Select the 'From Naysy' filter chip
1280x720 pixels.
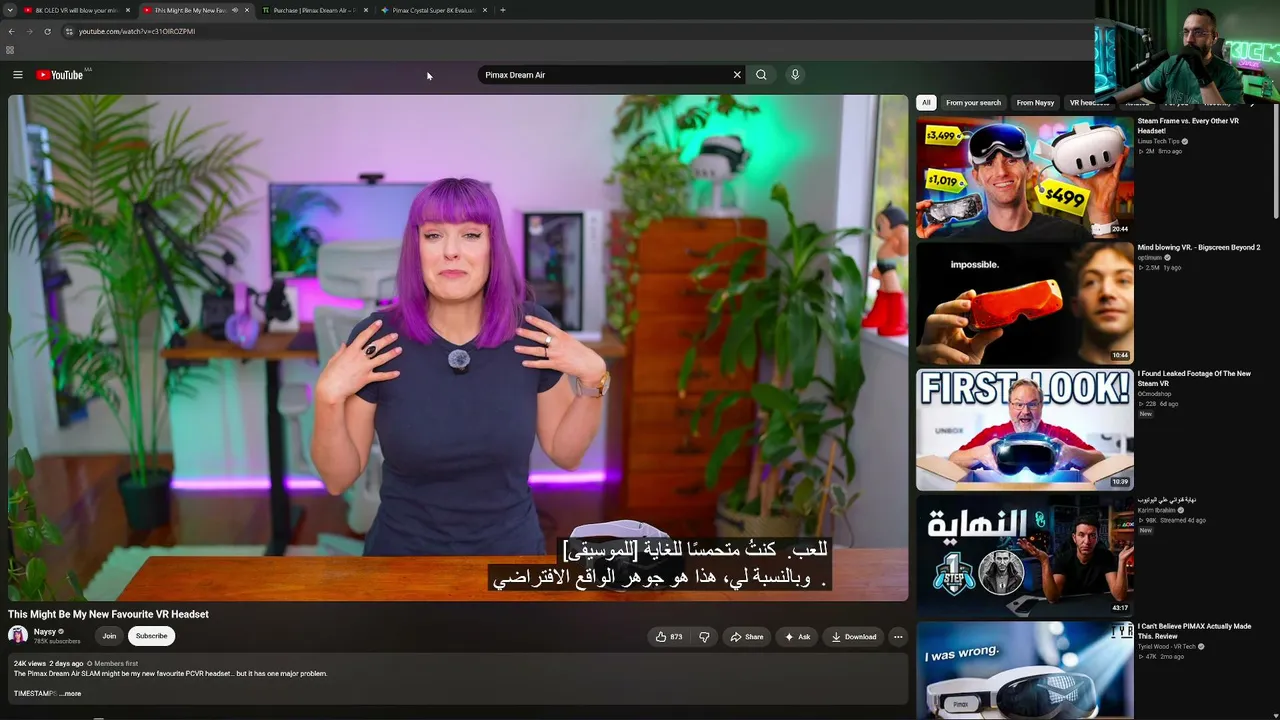(1035, 102)
